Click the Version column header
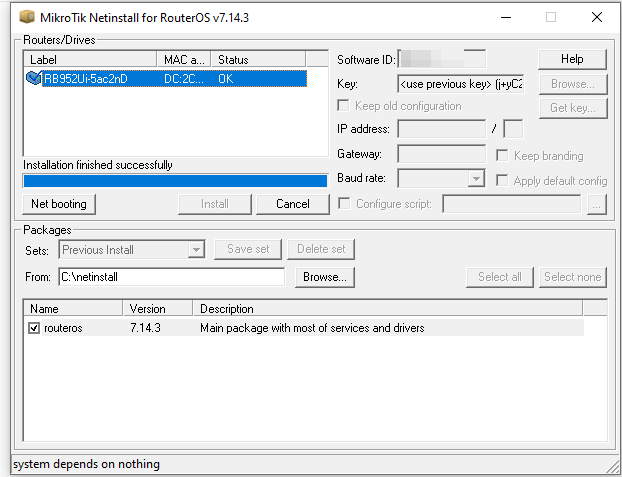 click(158, 308)
